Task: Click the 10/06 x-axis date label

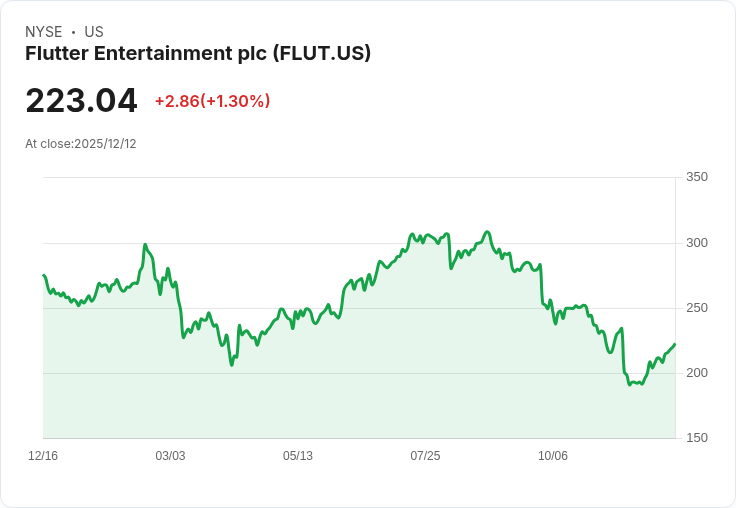Action: coord(552,456)
